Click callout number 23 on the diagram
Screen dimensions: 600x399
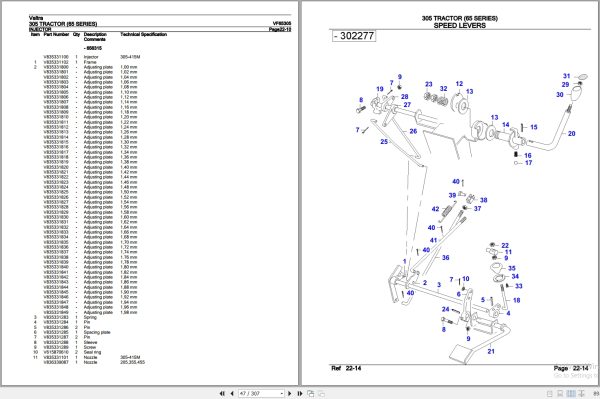[x=429, y=84]
